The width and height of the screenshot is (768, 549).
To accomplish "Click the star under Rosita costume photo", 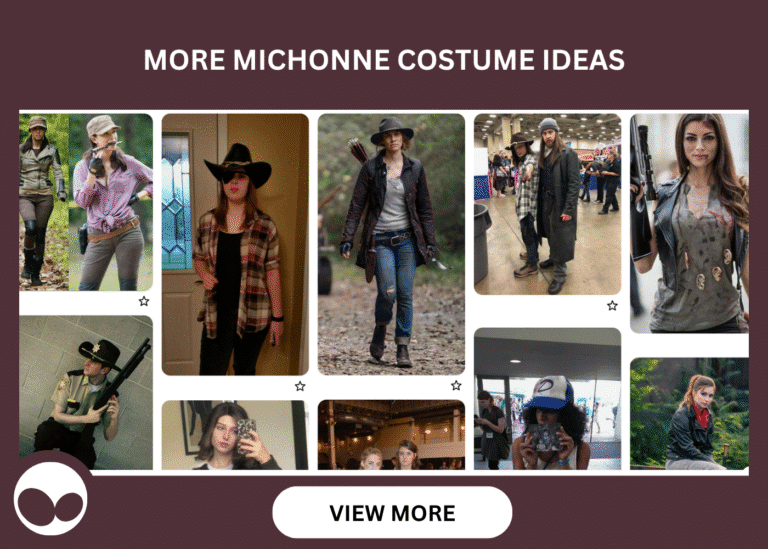I will [144, 301].
